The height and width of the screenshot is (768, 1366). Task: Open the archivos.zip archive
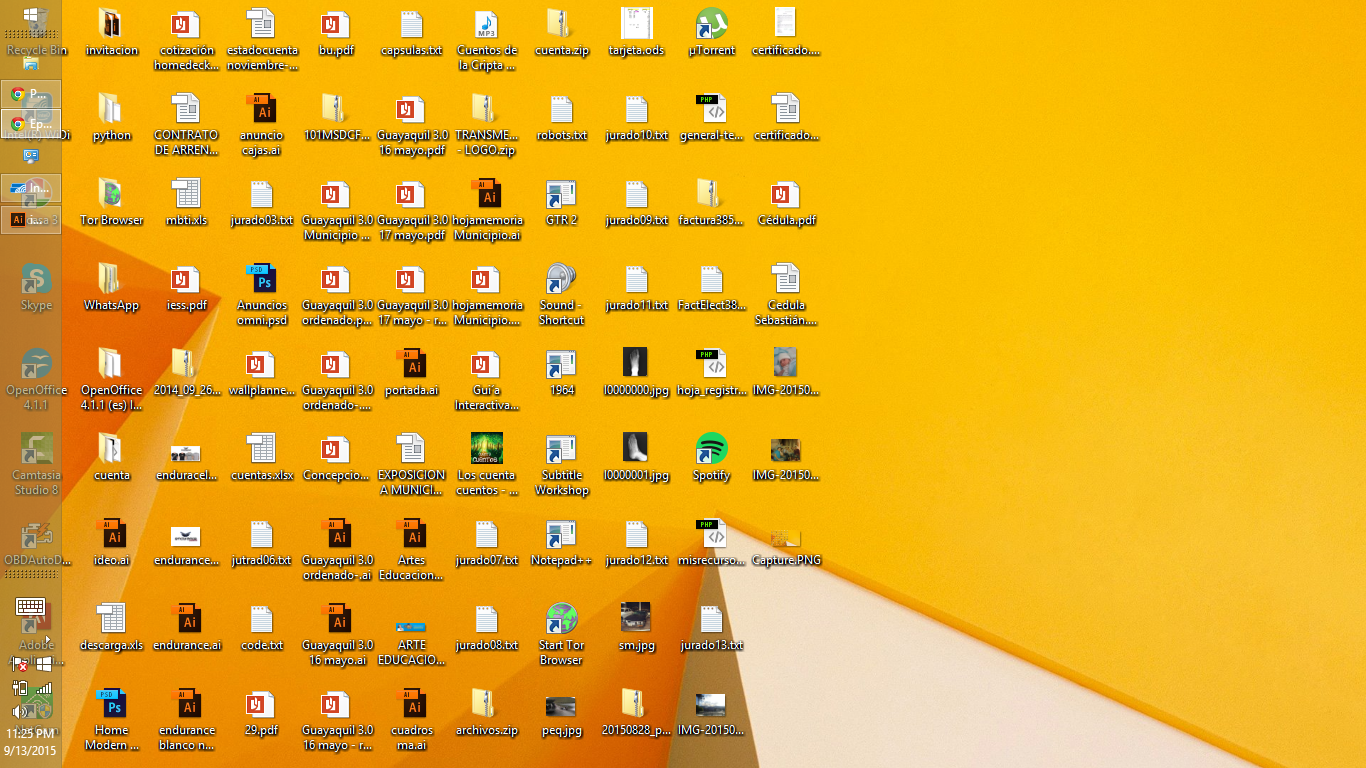point(487,711)
